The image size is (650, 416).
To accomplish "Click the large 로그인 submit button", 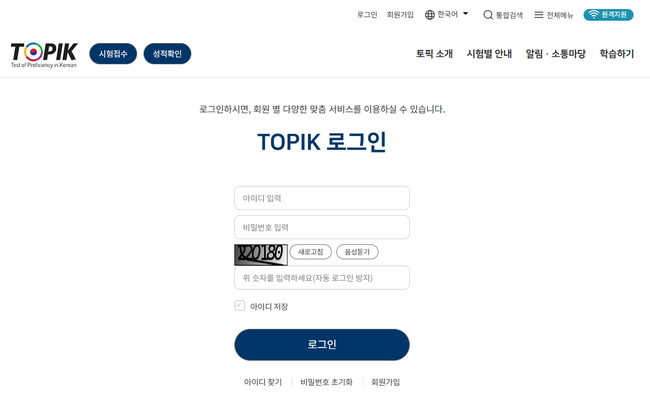I will 322,345.
